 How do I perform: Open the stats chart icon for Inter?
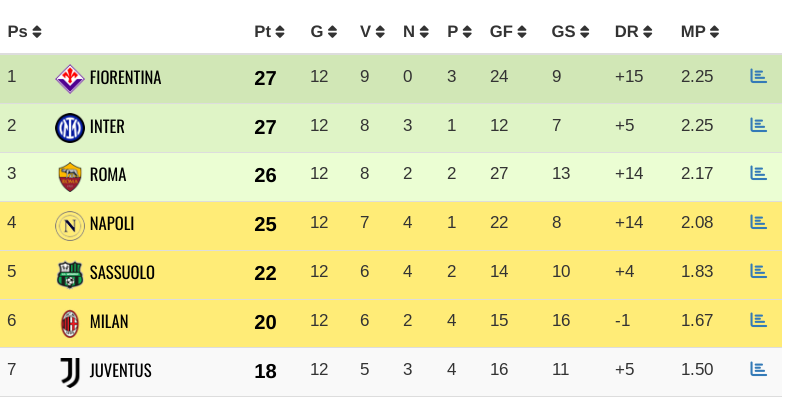tap(758, 125)
